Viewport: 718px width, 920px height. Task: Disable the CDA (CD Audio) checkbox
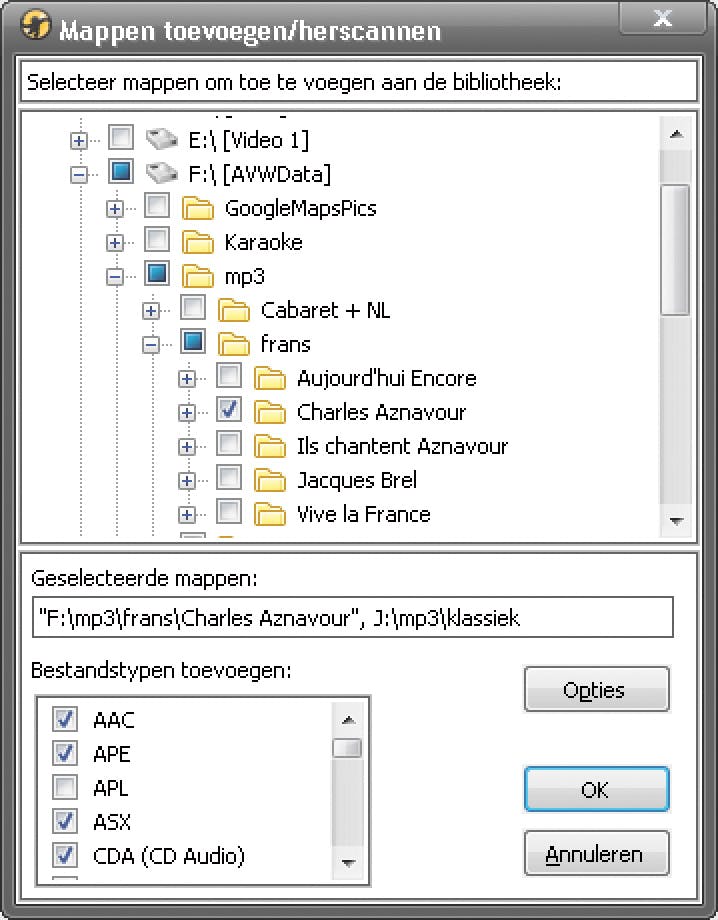65,855
